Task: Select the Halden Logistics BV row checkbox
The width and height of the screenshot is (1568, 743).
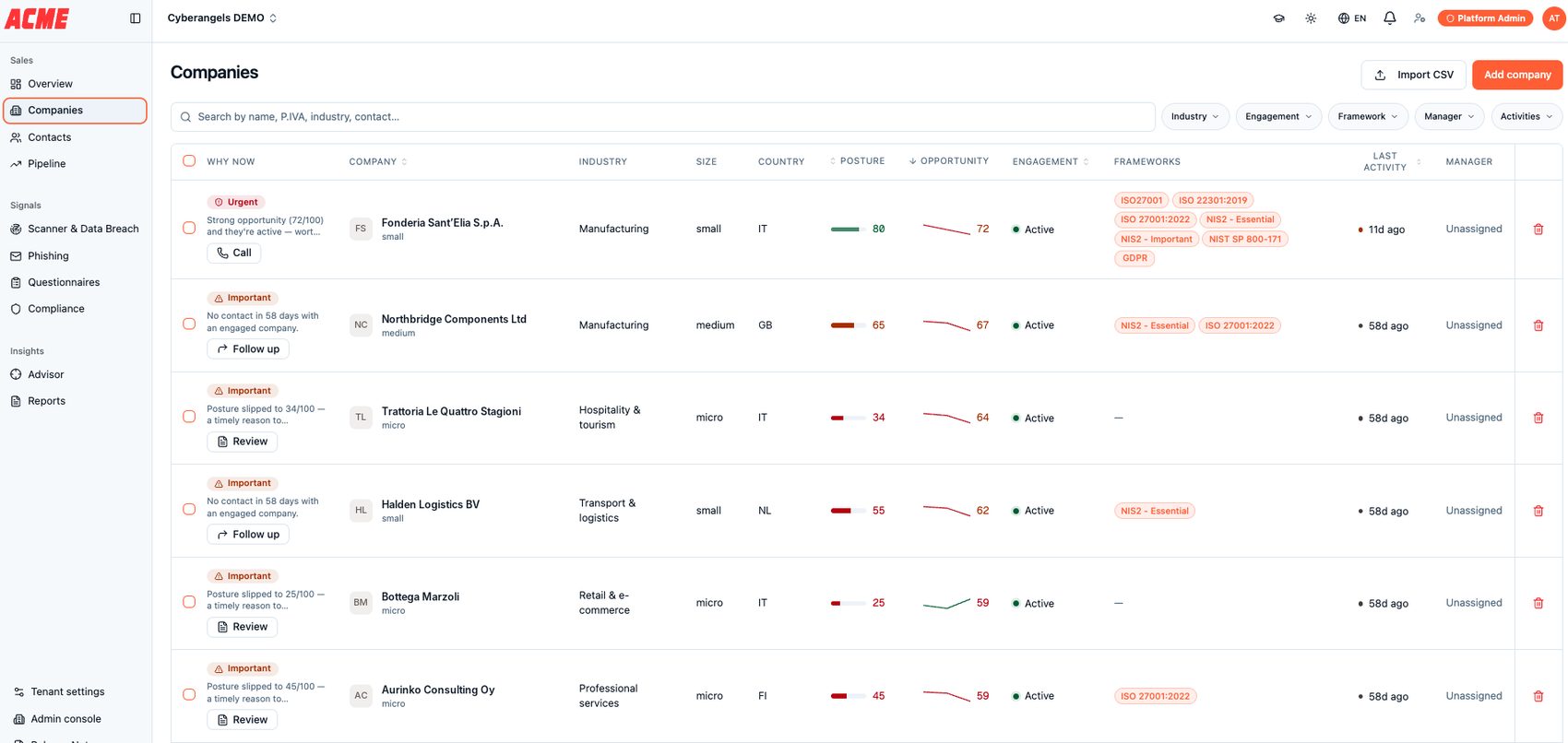Action: 189,509
